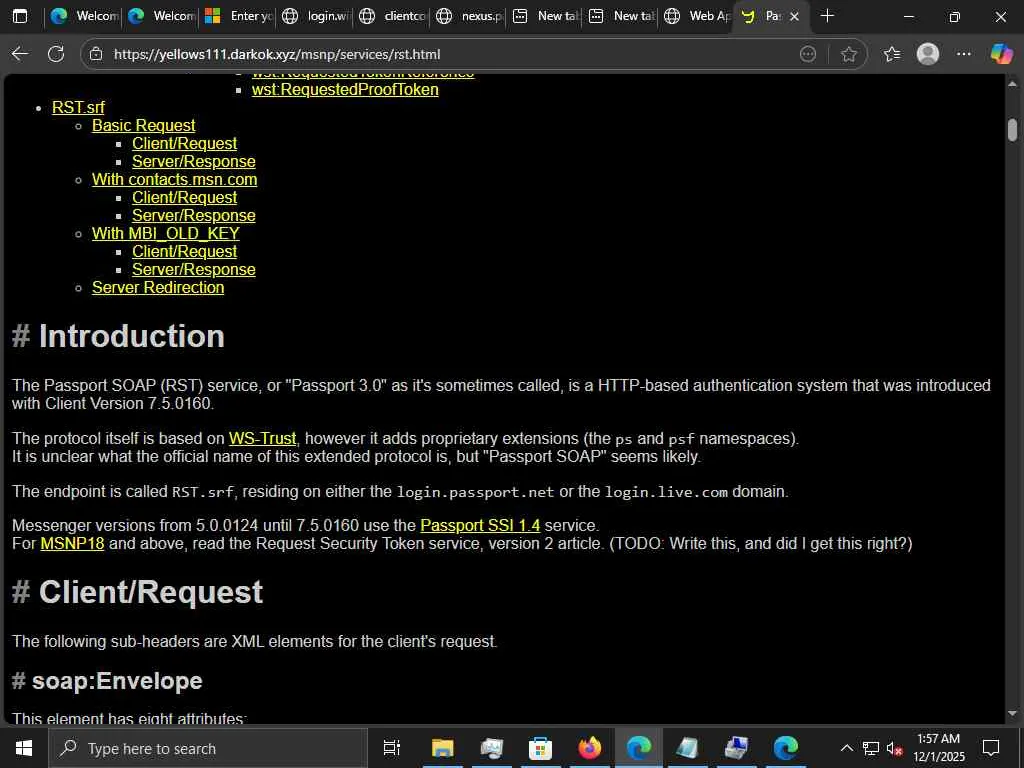The width and height of the screenshot is (1024, 768).
Task: Switch to the login.wi tab
Action: (315, 16)
